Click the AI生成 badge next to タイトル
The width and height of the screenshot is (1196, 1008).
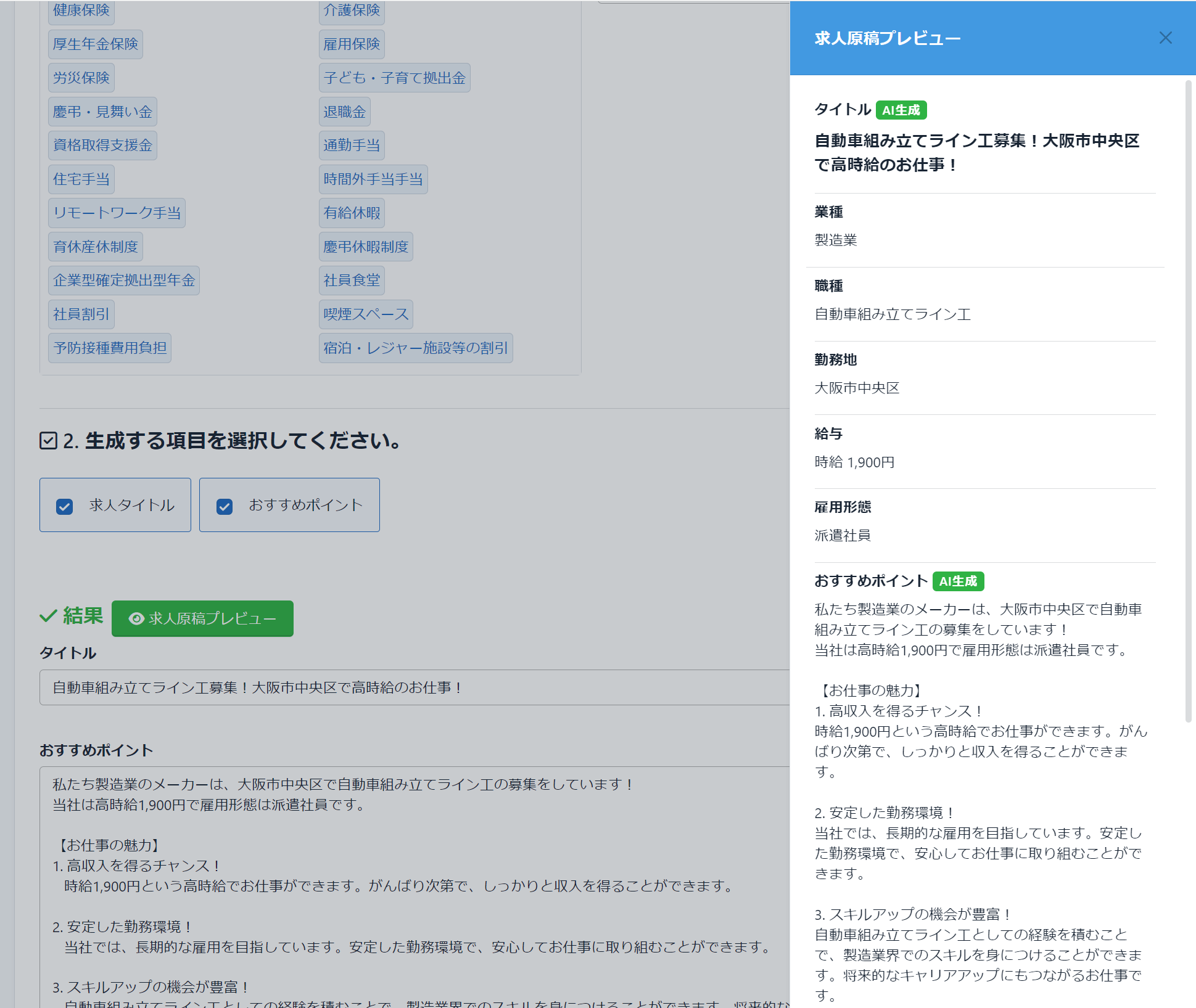(x=901, y=110)
